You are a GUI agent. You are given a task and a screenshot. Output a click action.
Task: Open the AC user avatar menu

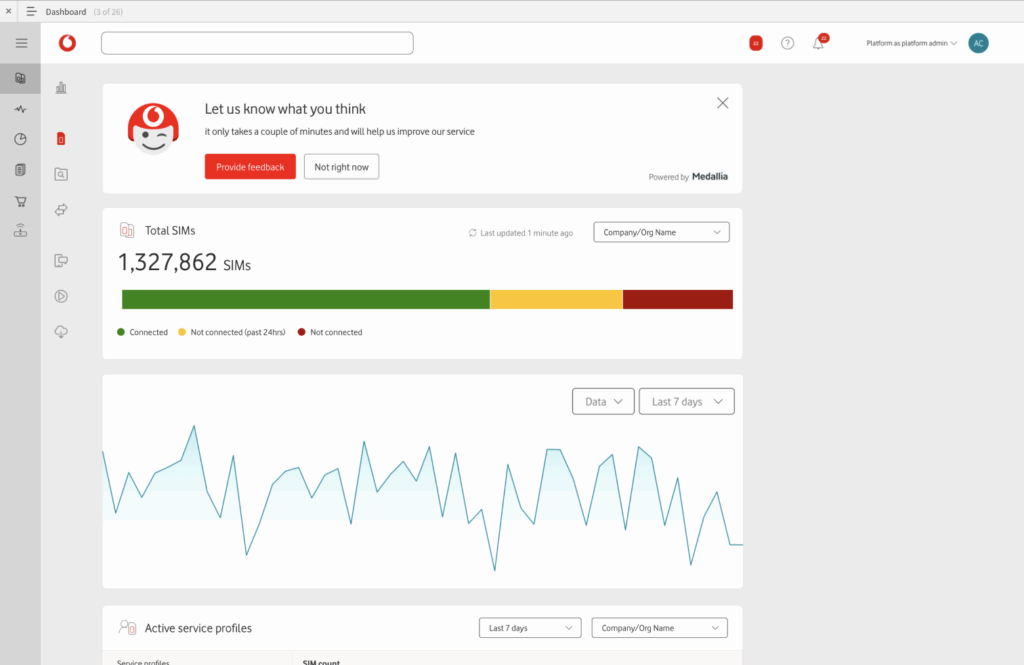click(978, 43)
